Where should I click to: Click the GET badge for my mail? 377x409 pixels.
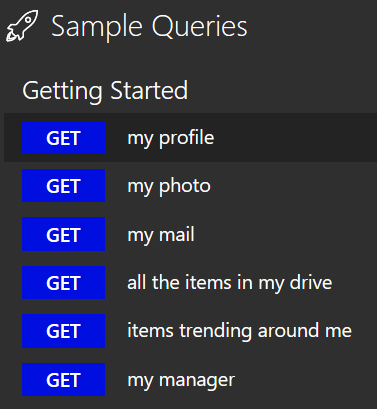(63, 234)
